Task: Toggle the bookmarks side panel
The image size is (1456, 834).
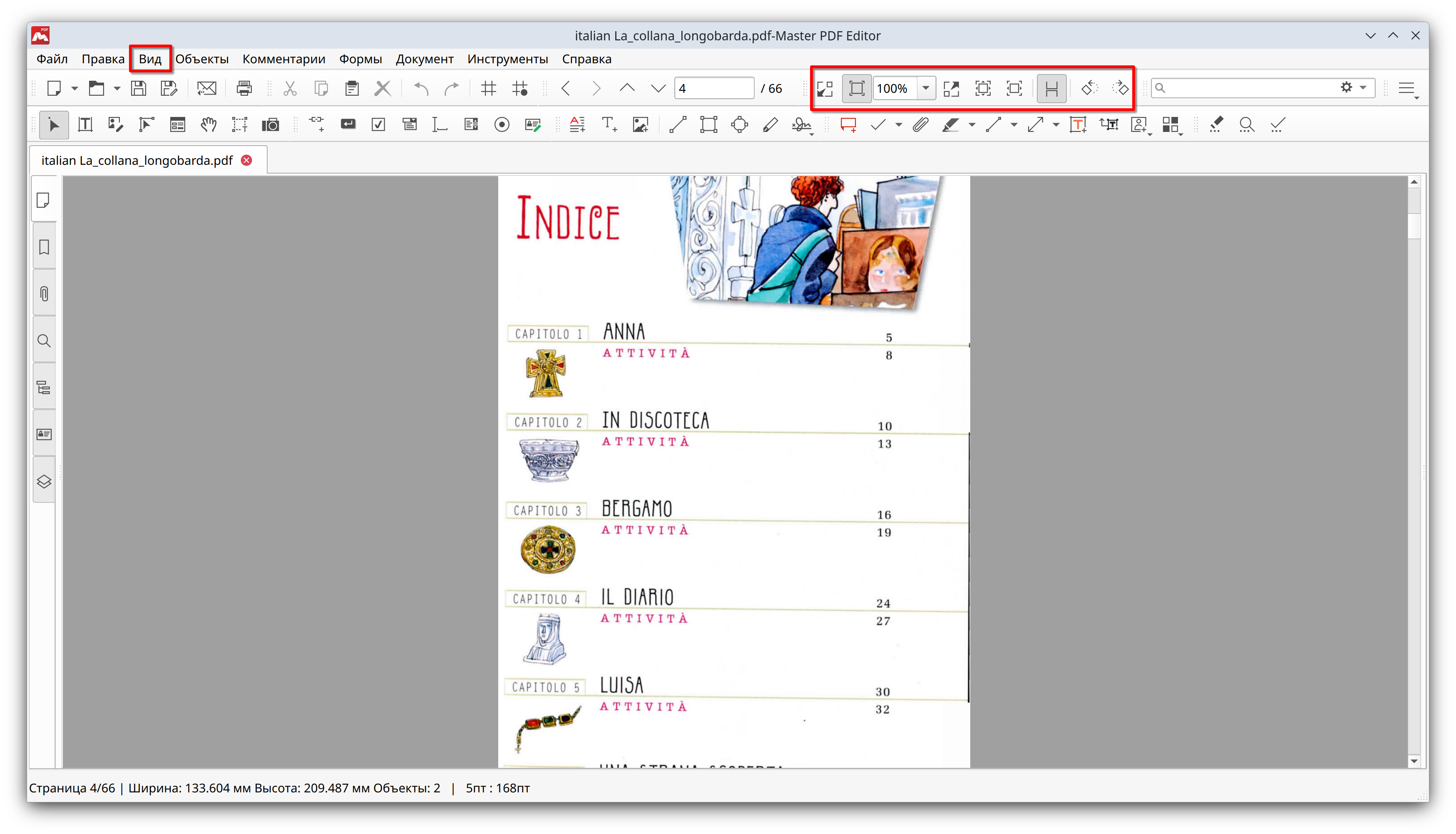Action: [x=44, y=248]
